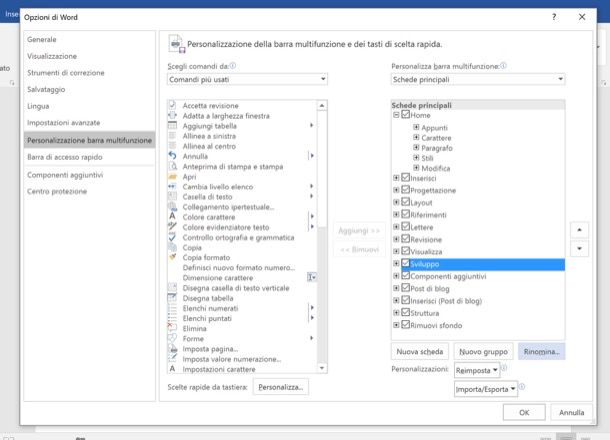Click the Impostazioni carattere A icon
Image resolution: width=610 pixels, height=440 pixels.
coord(172,368)
